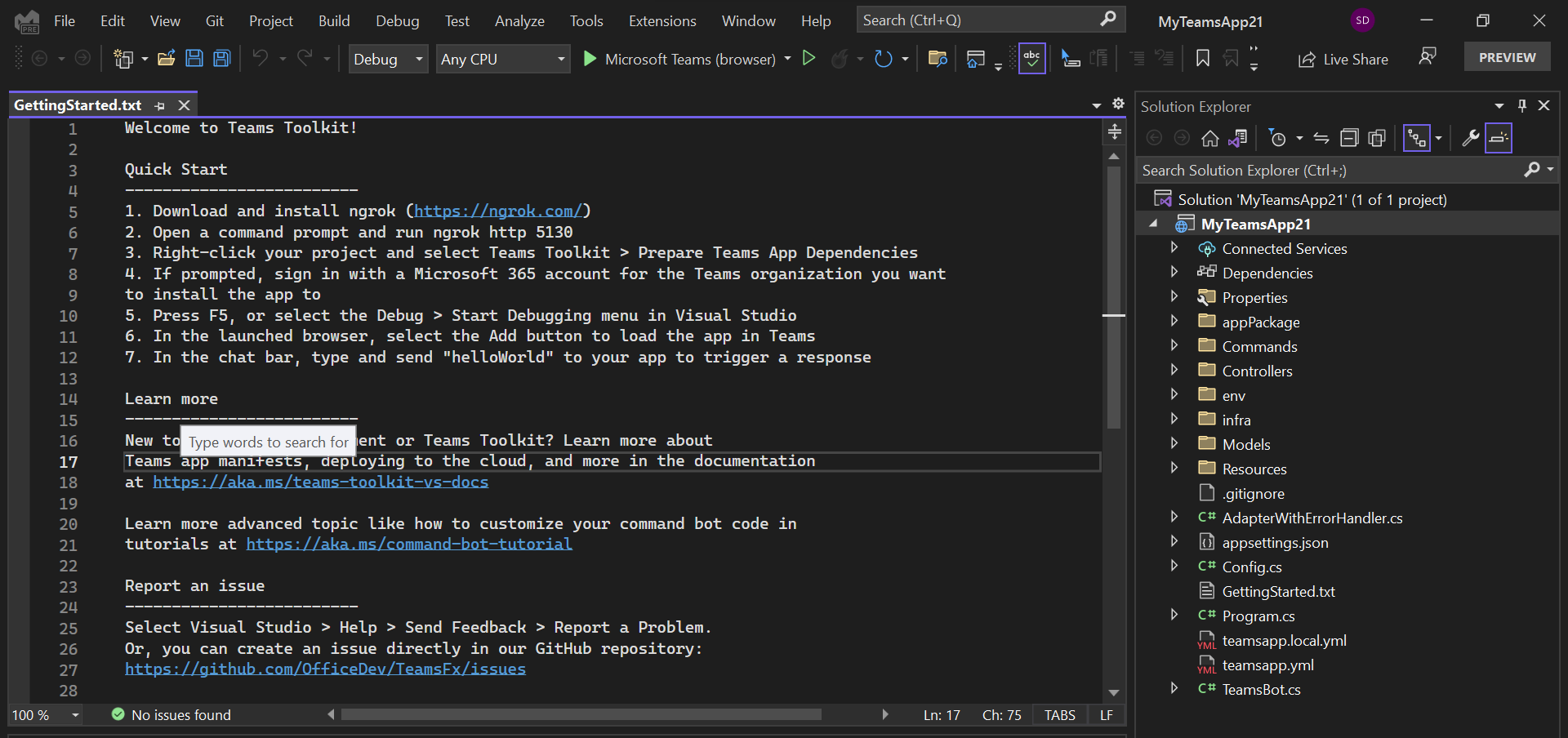Click the Open File folder icon
The image size is (1568, 738).
tap(167, 59)
